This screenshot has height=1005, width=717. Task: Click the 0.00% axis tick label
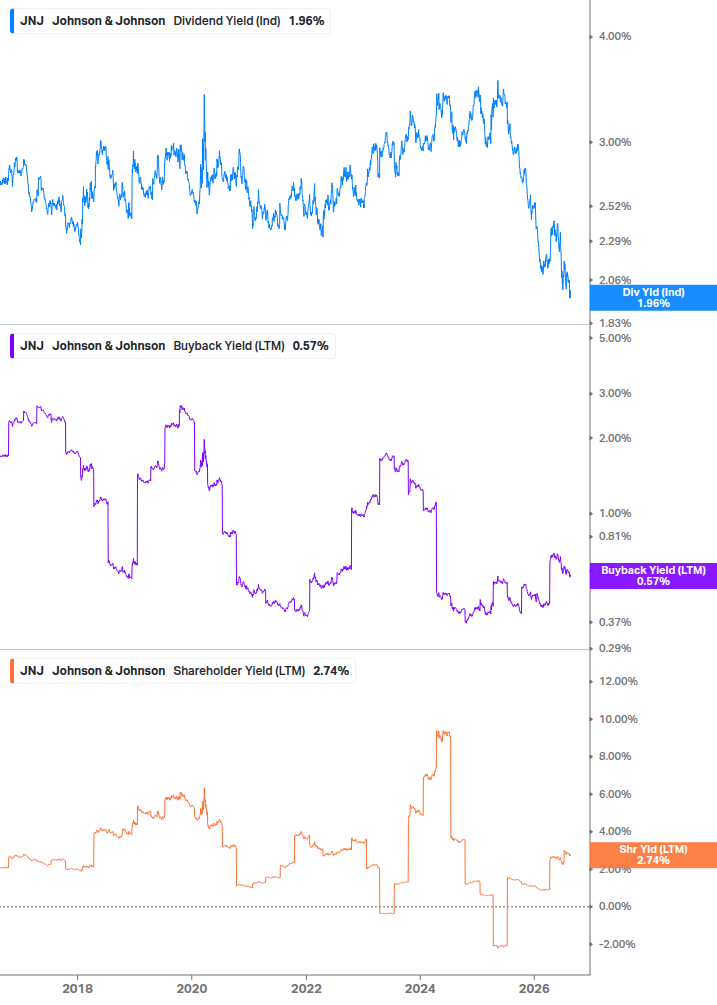(x=615, y=906)
